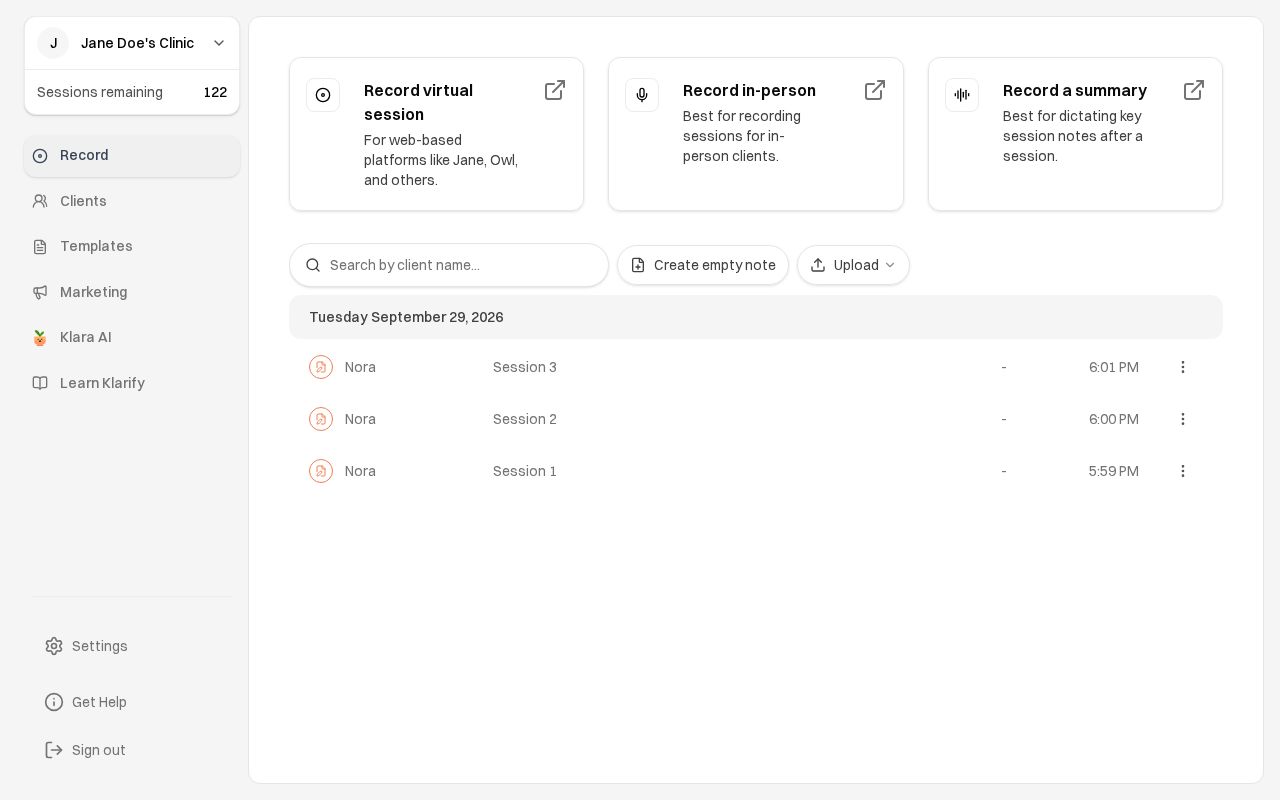Expand the Jane Doe's Clinic dropdown chevron

pos(219,43)
